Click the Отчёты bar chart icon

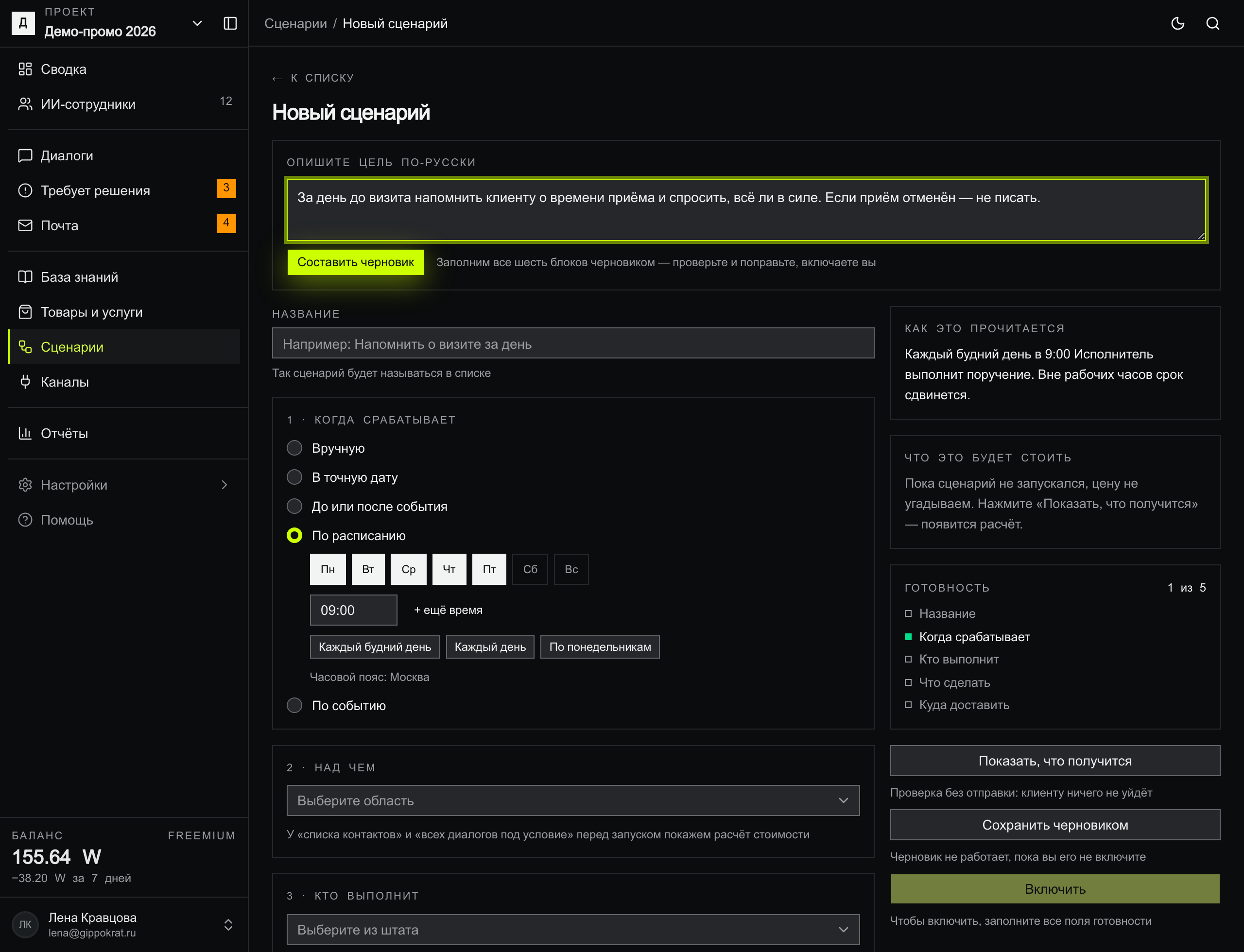coord(25,433)
